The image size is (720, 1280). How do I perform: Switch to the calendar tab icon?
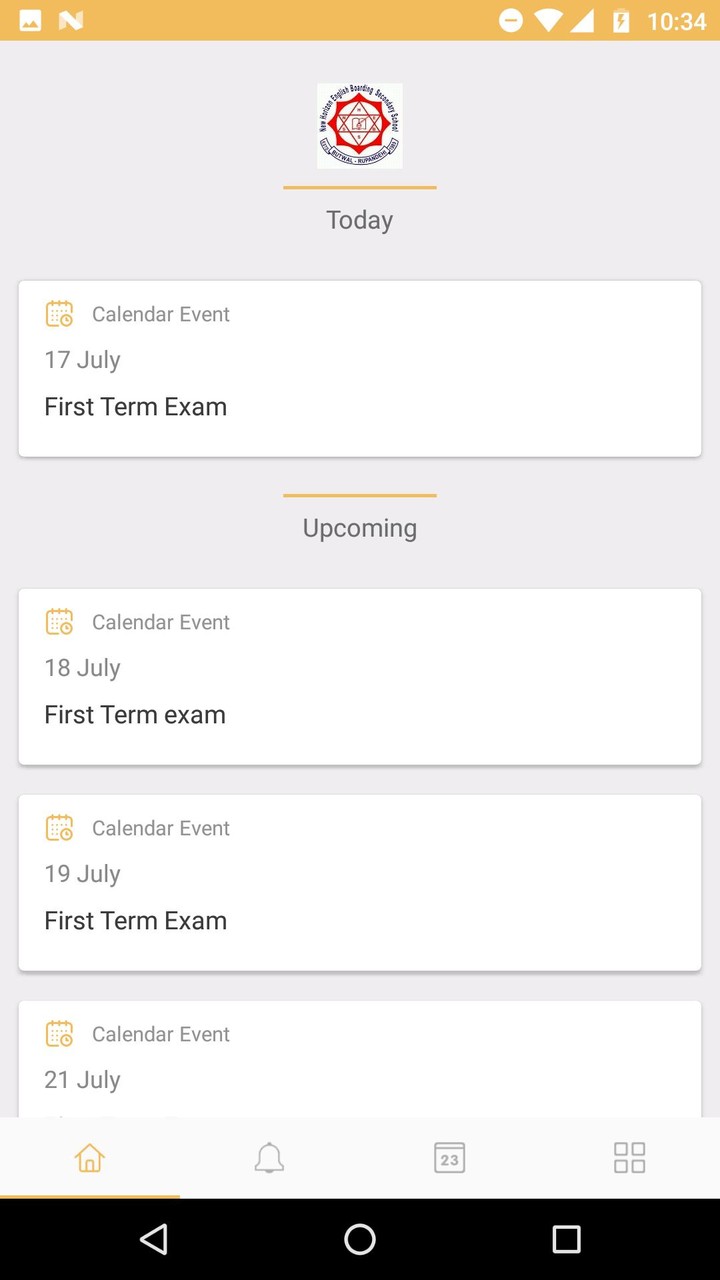click(450, 1158)
